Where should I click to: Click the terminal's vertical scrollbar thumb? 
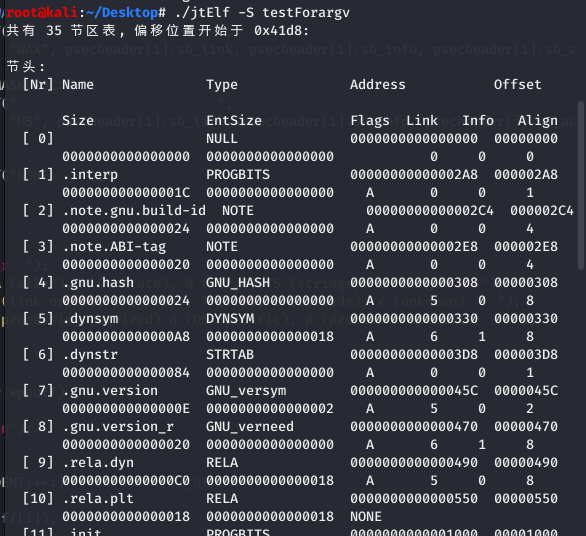tap(580, 185)
